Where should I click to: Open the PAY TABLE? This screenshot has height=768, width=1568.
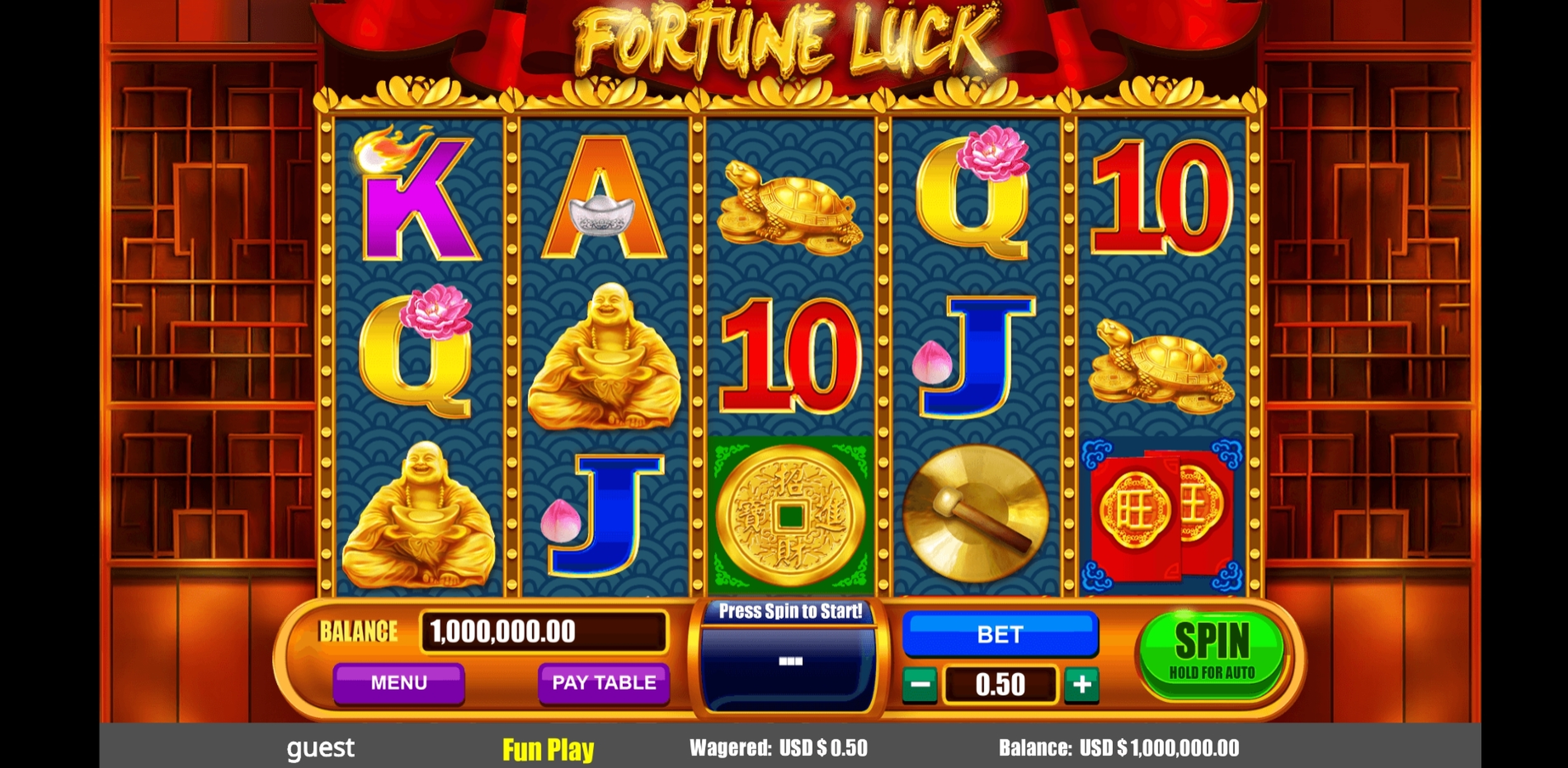point(604,683)
